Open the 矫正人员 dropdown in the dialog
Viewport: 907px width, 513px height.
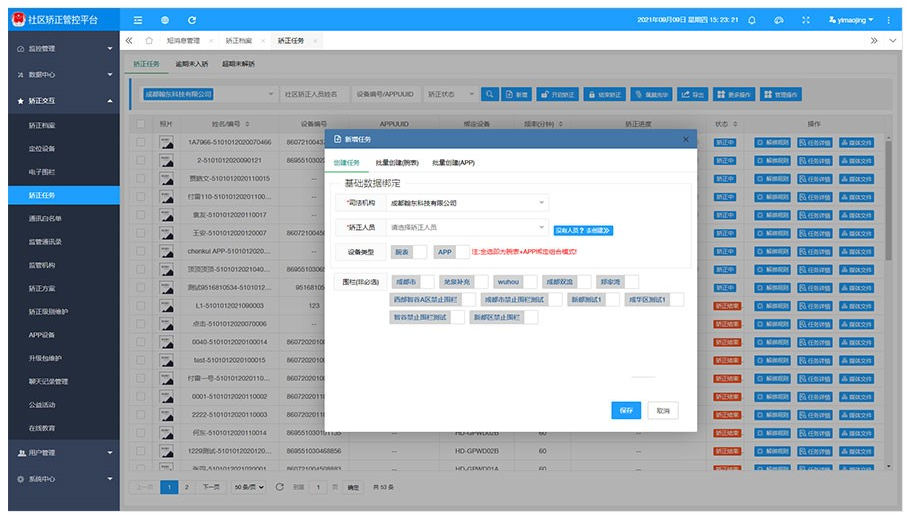click(x=467, y=227)
